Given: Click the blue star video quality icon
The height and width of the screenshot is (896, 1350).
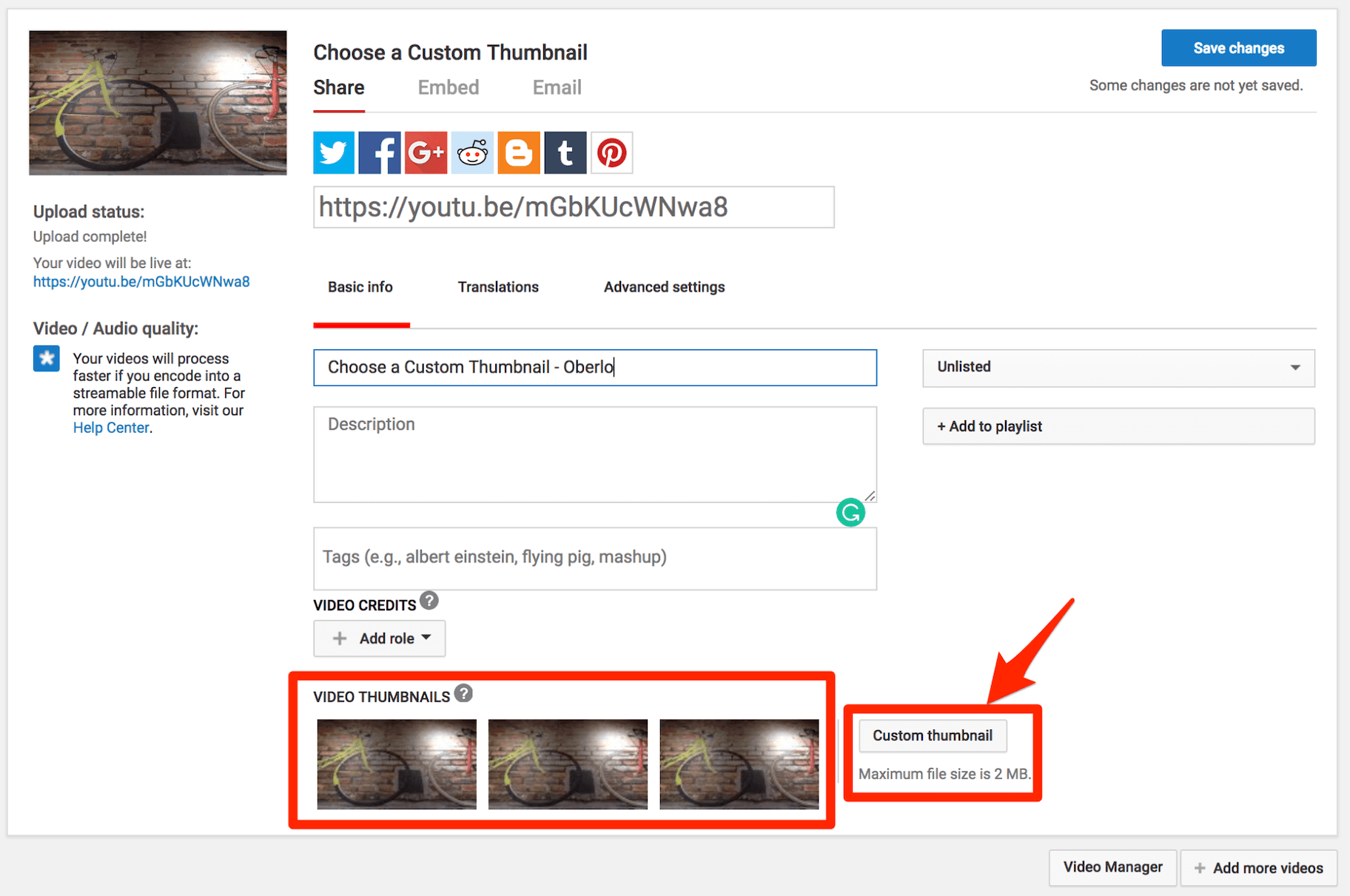Looking at the screenshot, I should [46, 358].
